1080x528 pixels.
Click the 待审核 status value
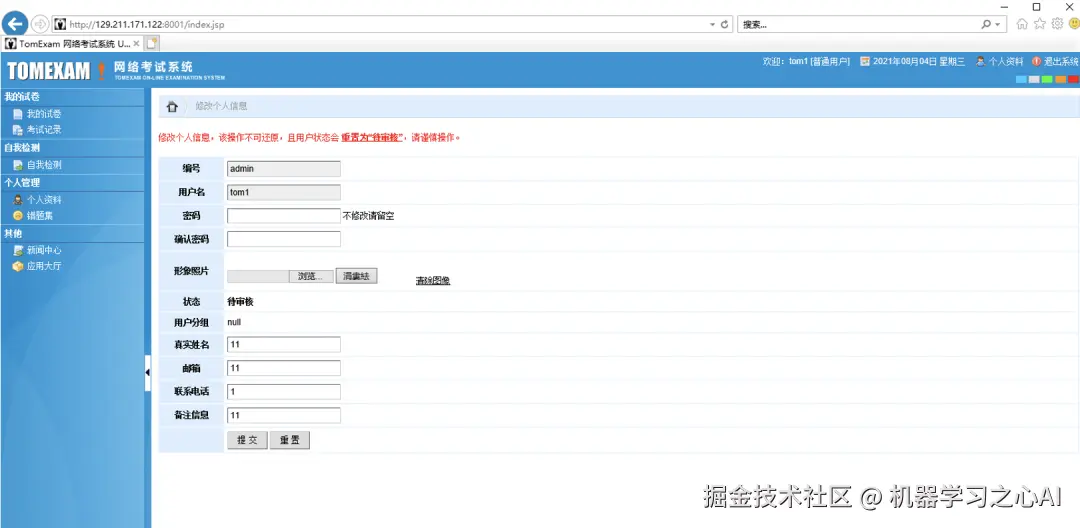[x=240, y=302]
